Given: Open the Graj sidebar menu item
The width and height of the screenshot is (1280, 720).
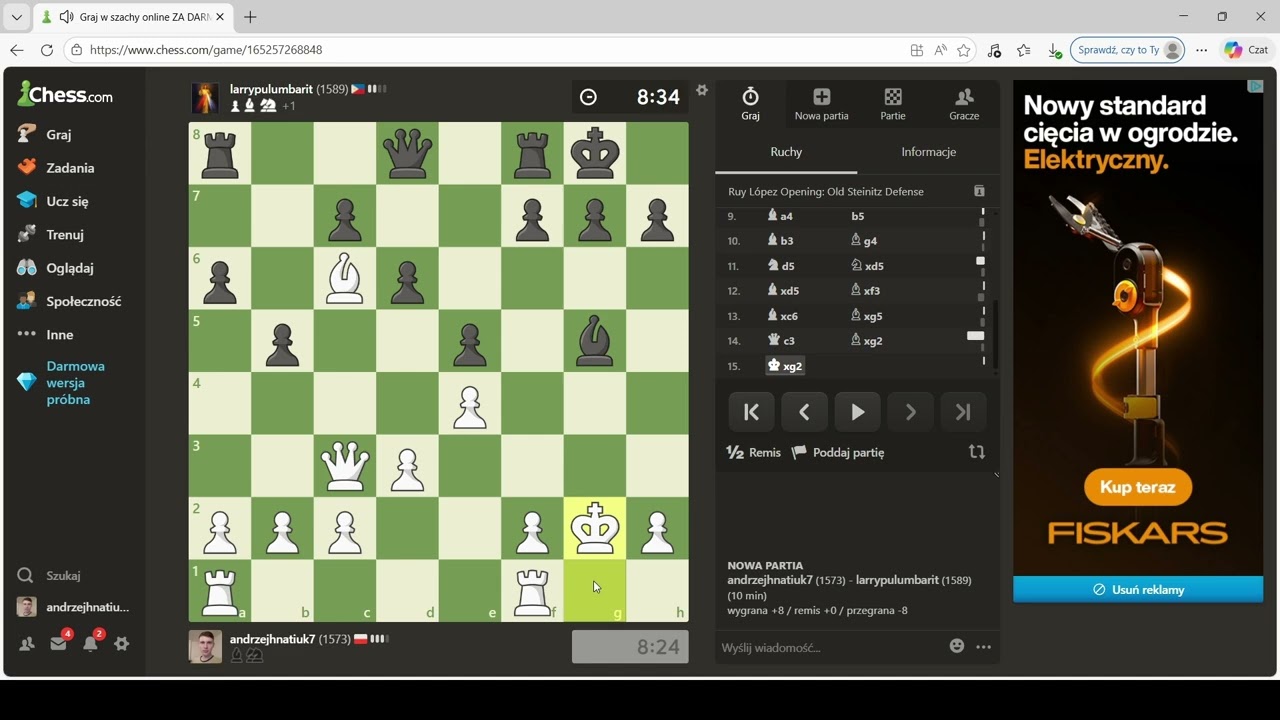Looking at the screenshot, I should coord(45,134).
